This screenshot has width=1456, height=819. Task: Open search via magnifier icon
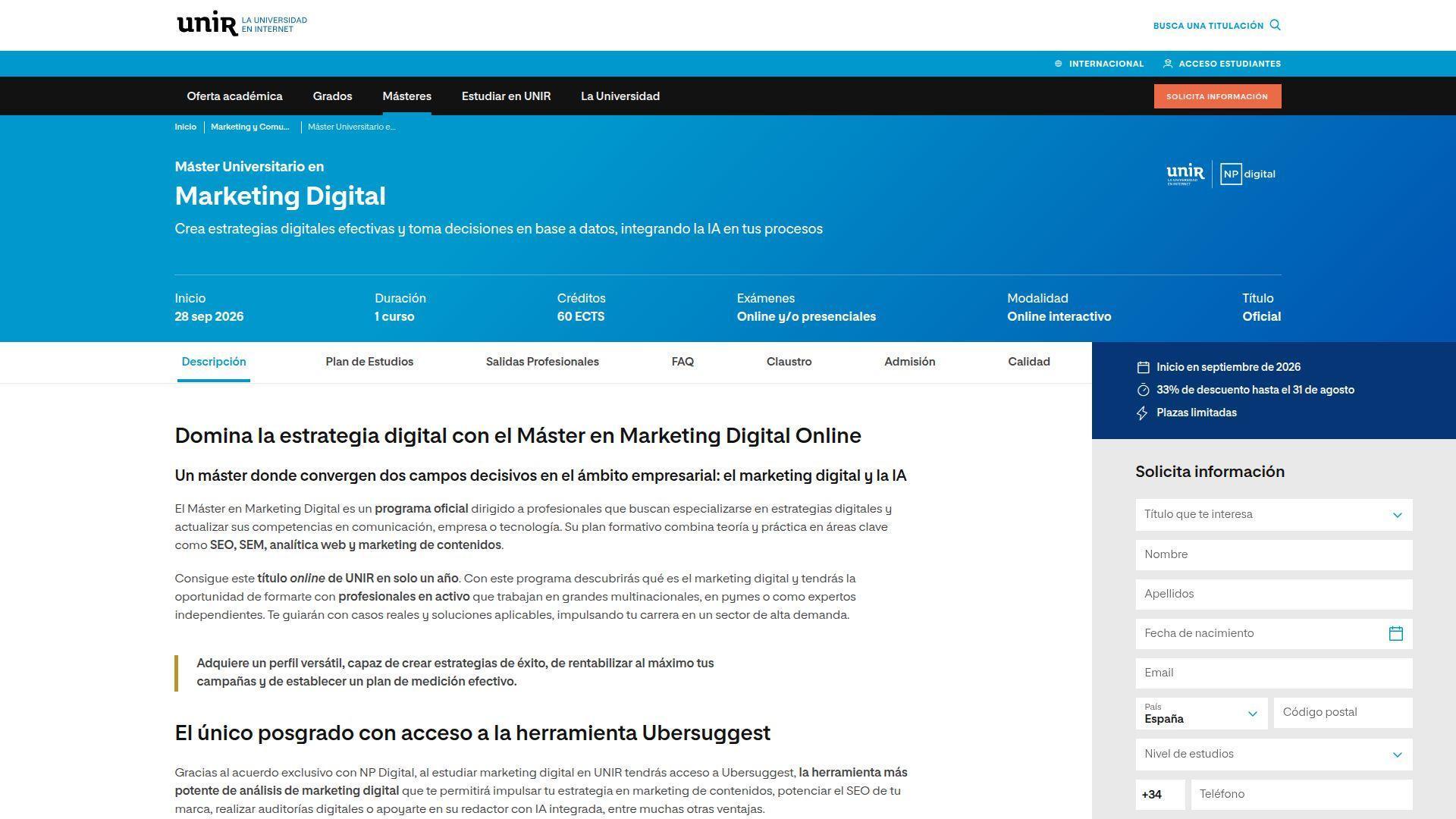click(1275, 25)
